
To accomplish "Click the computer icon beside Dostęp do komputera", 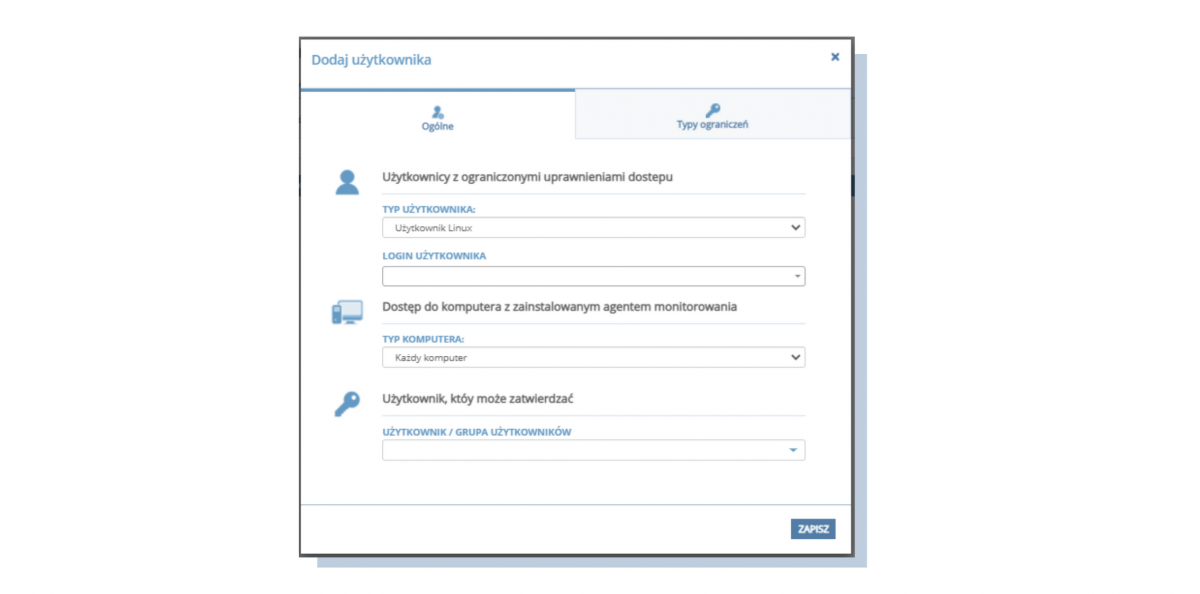I will coord(347,313).
